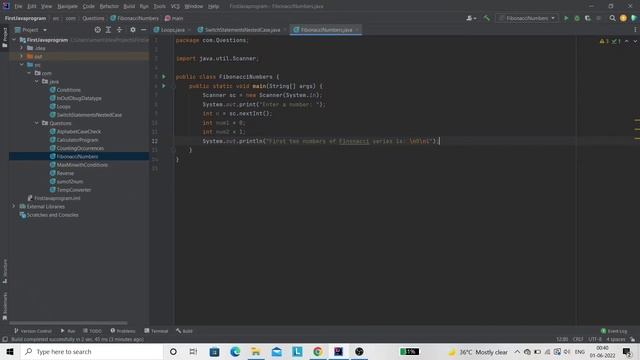Click main method breadcrumb in navigation bar
This screenshot has width=640, height=360.
(177, 18)
